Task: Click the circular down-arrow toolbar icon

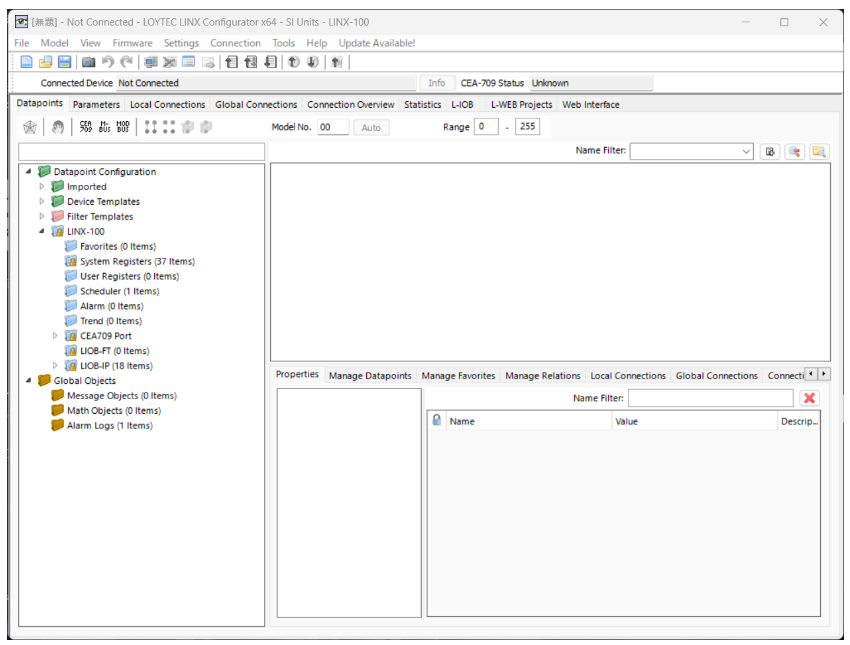Action: click(x=312, y=62)
